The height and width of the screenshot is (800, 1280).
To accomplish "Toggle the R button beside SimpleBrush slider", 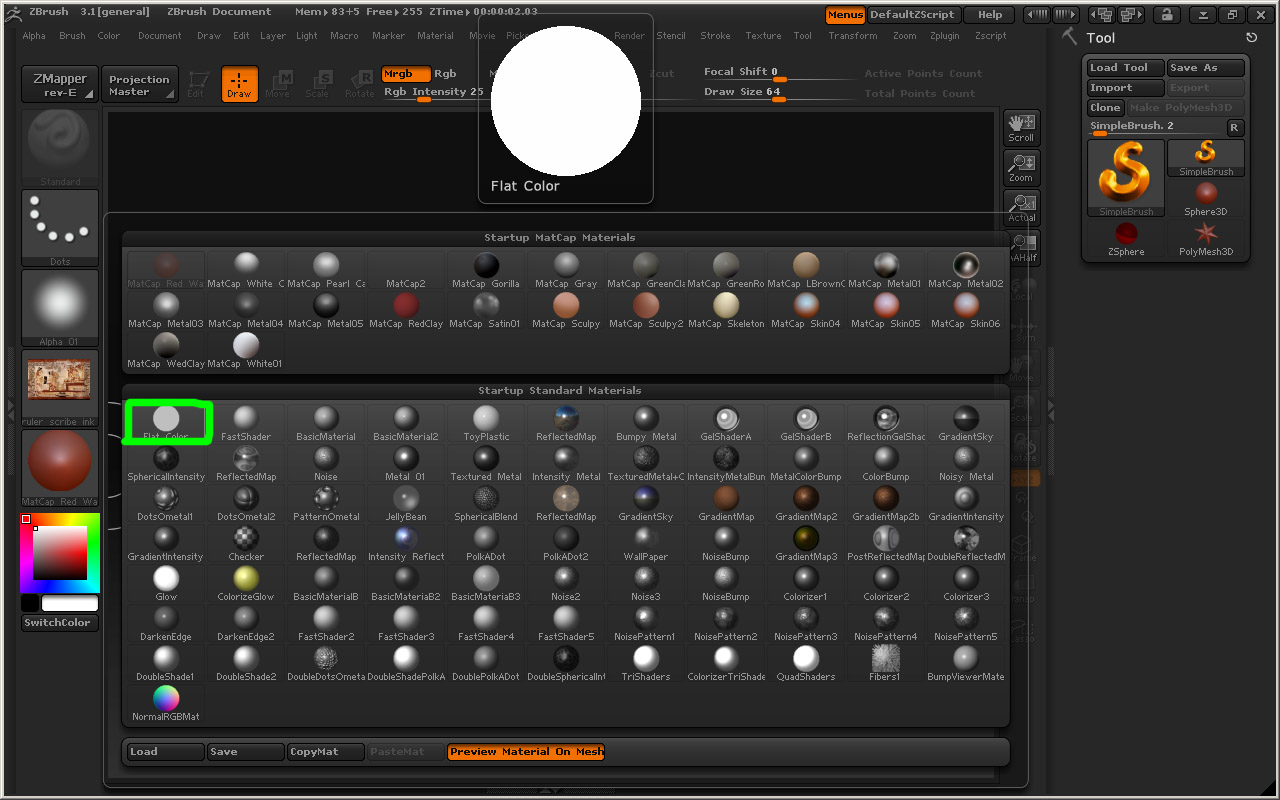I will click(x=1234, y=128).
